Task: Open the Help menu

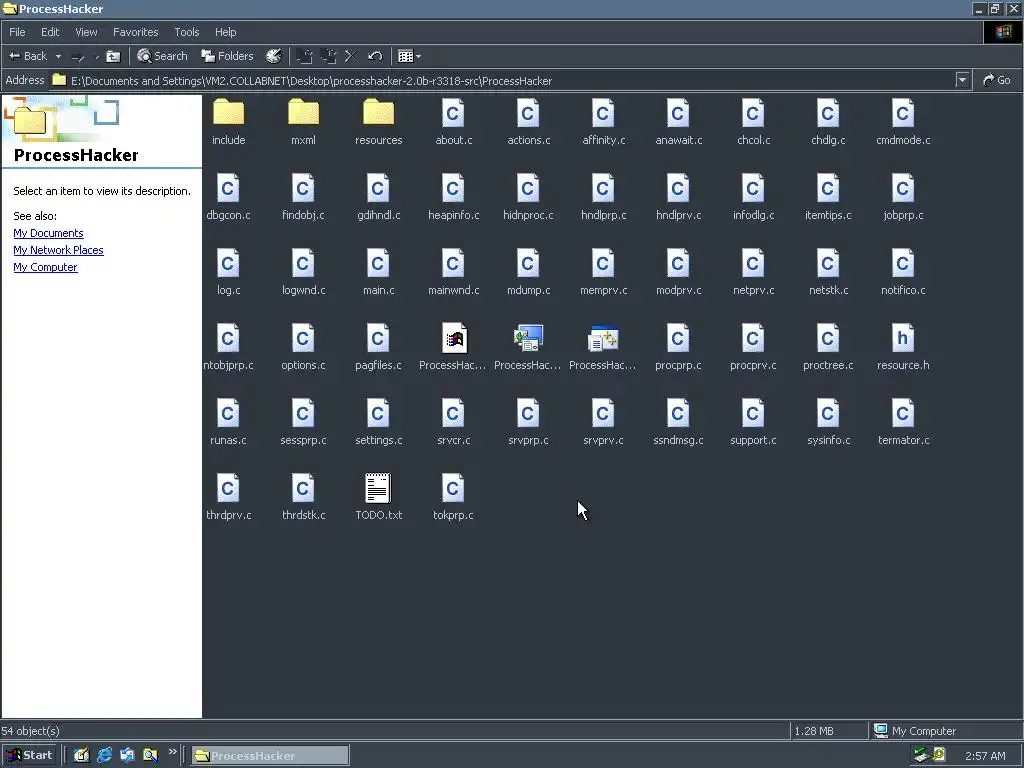Action: [225, 32]
